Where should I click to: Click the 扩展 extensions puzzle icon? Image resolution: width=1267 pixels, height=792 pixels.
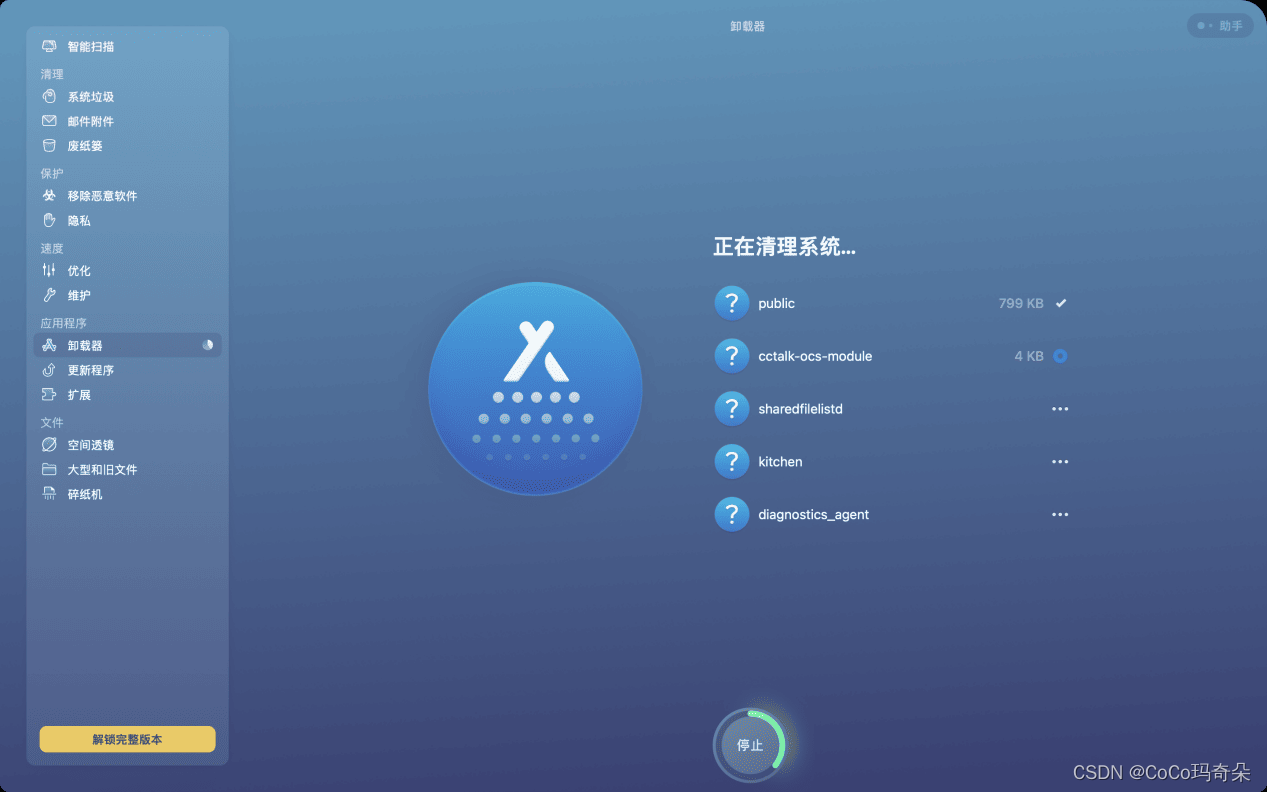click(49, 395)
